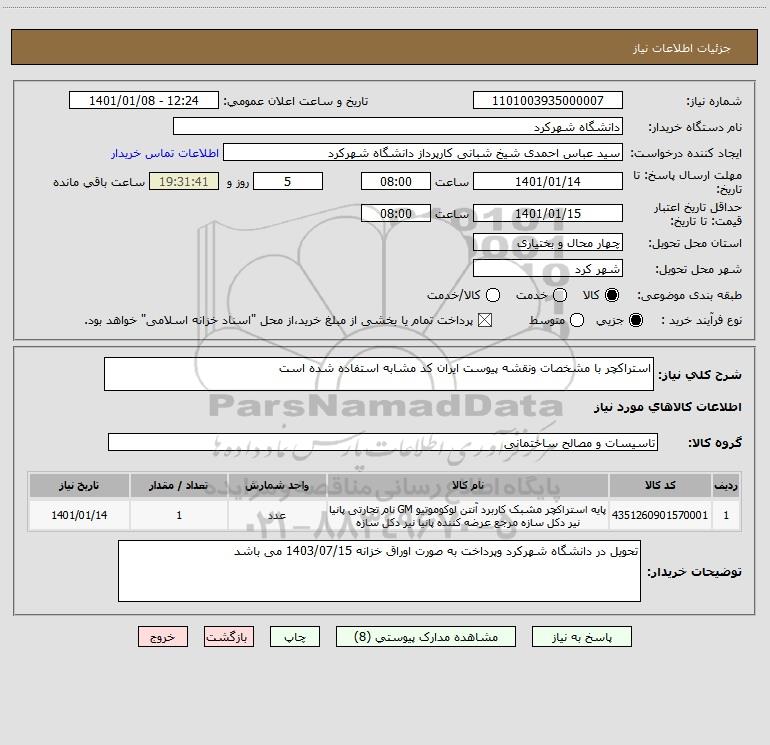Select the کالا/خدمت radio button

tap(493, 295)
